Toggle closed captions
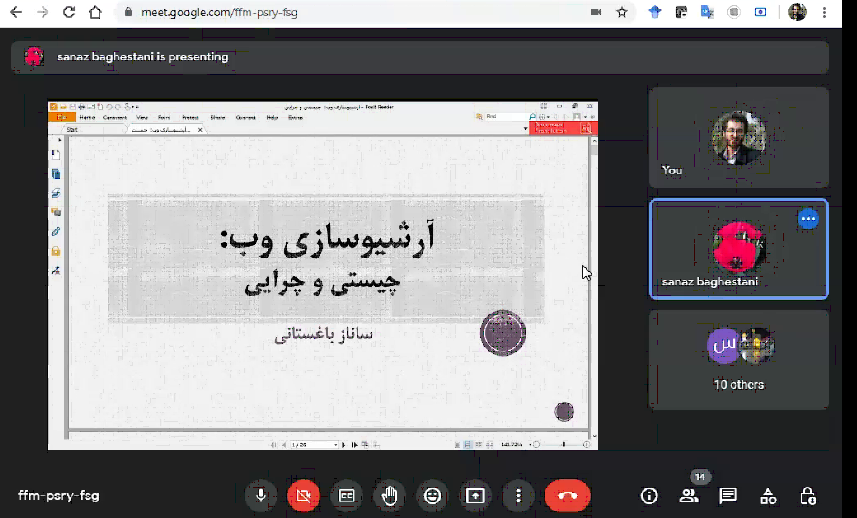The width and height of the screenshot is (857, 518). coord(347,495)
